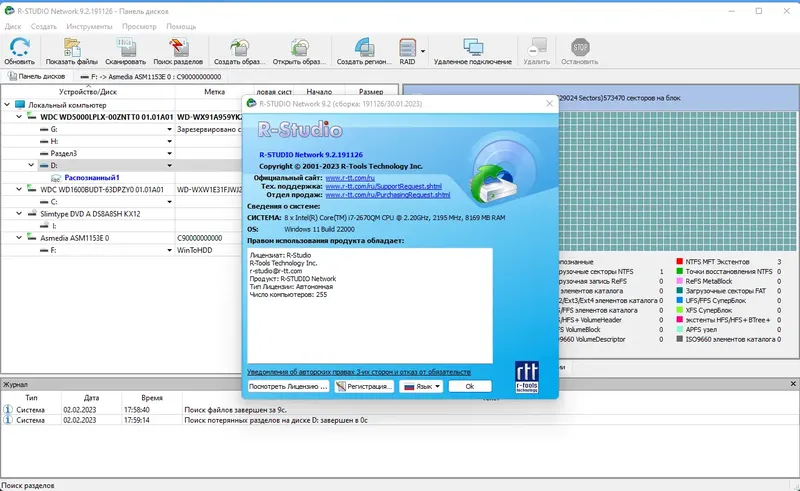
Task: Click the Обновить refresh toolbar icon
Action: pos(19,47)
